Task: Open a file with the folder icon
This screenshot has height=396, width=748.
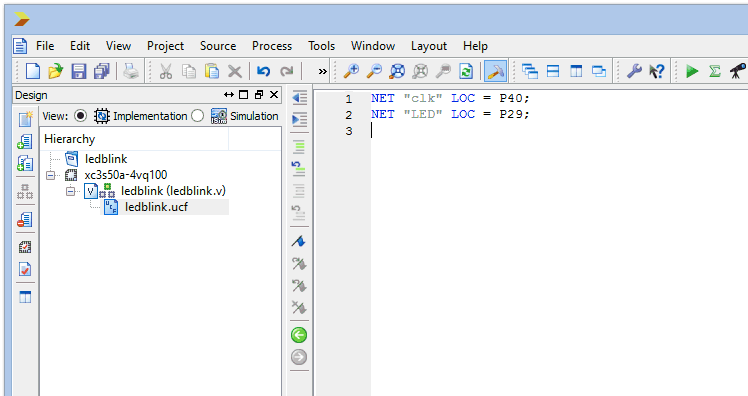Action: (55, 71)
